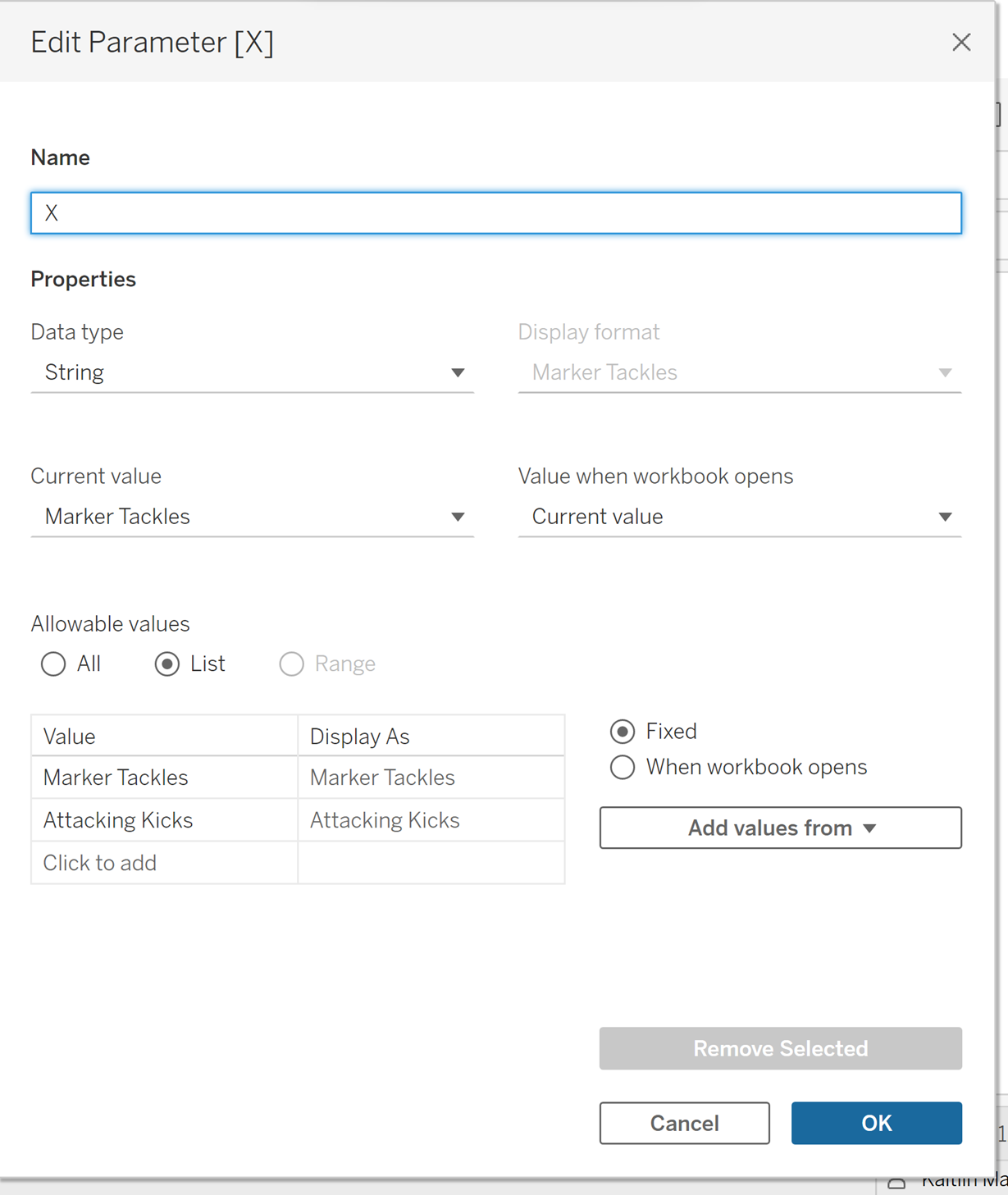Select the List allowable values option

[x=167, y=664]
